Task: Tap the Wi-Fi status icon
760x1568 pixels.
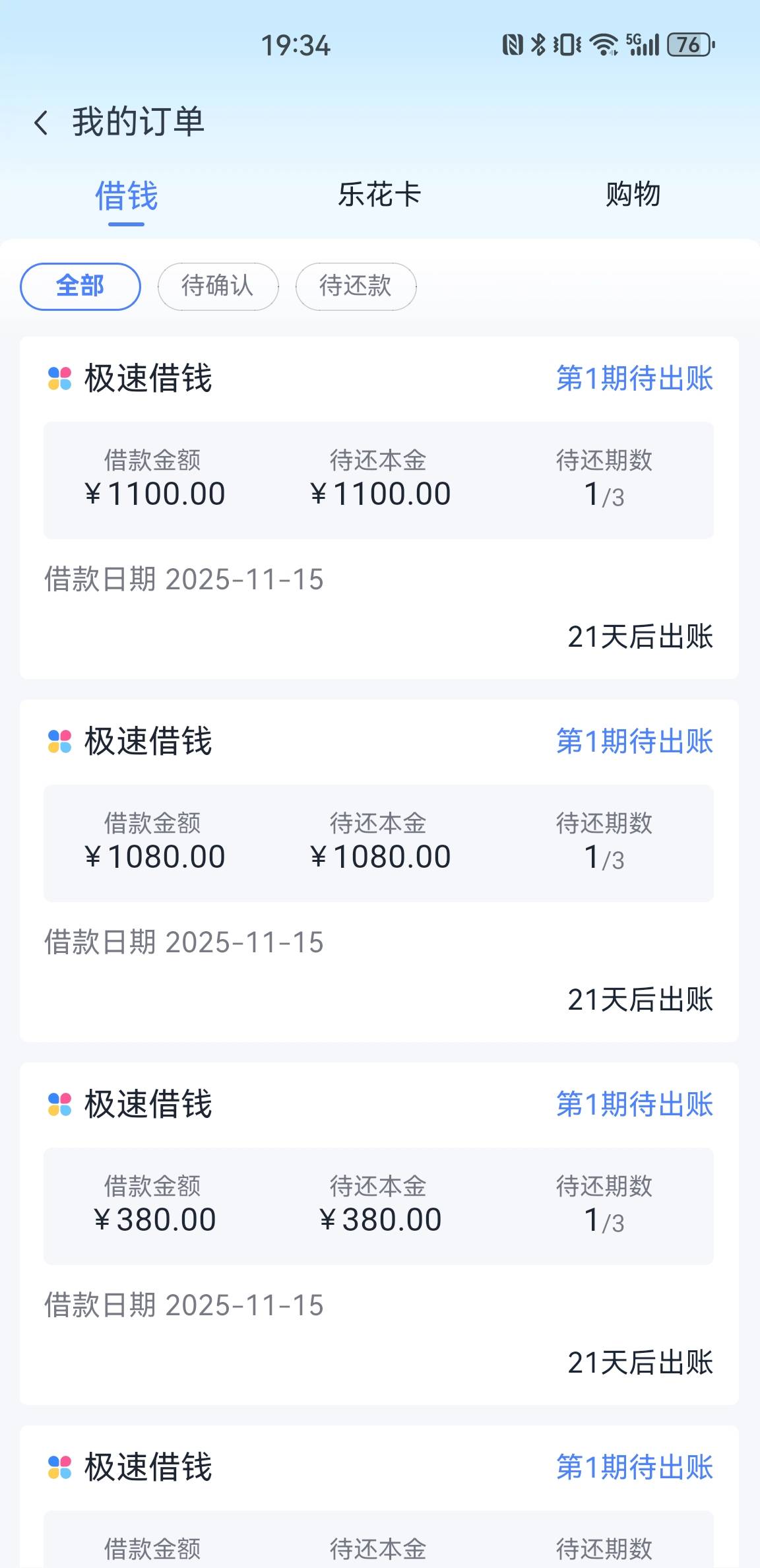Action: 603,45
